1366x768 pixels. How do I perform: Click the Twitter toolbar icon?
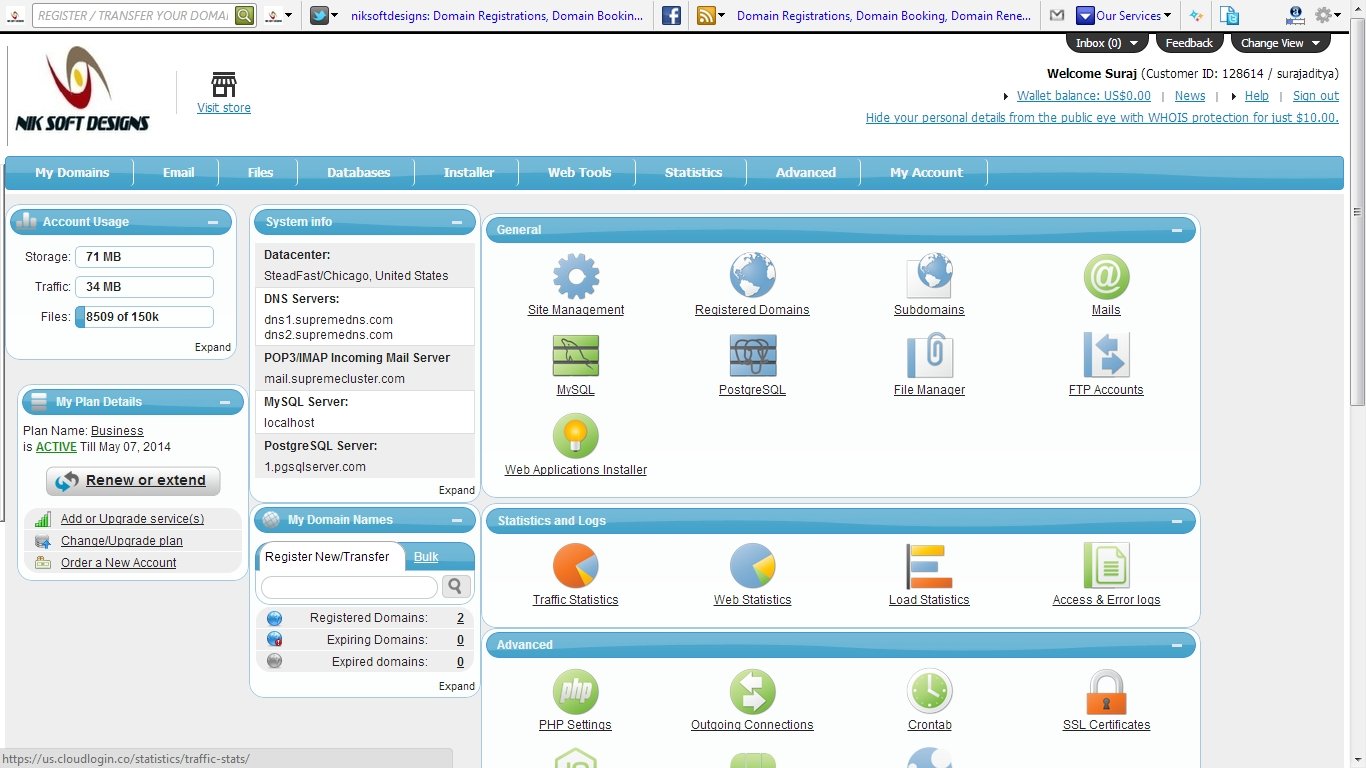coord(319,15)
